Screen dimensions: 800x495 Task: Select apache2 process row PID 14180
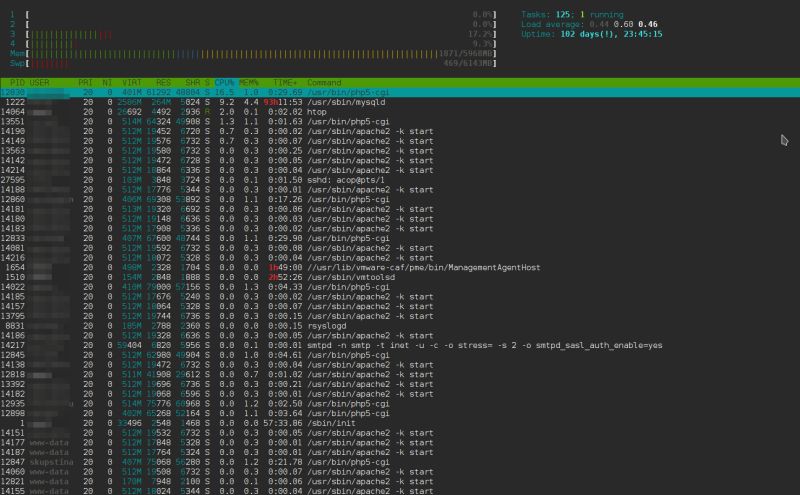click(x=400, y=219)
